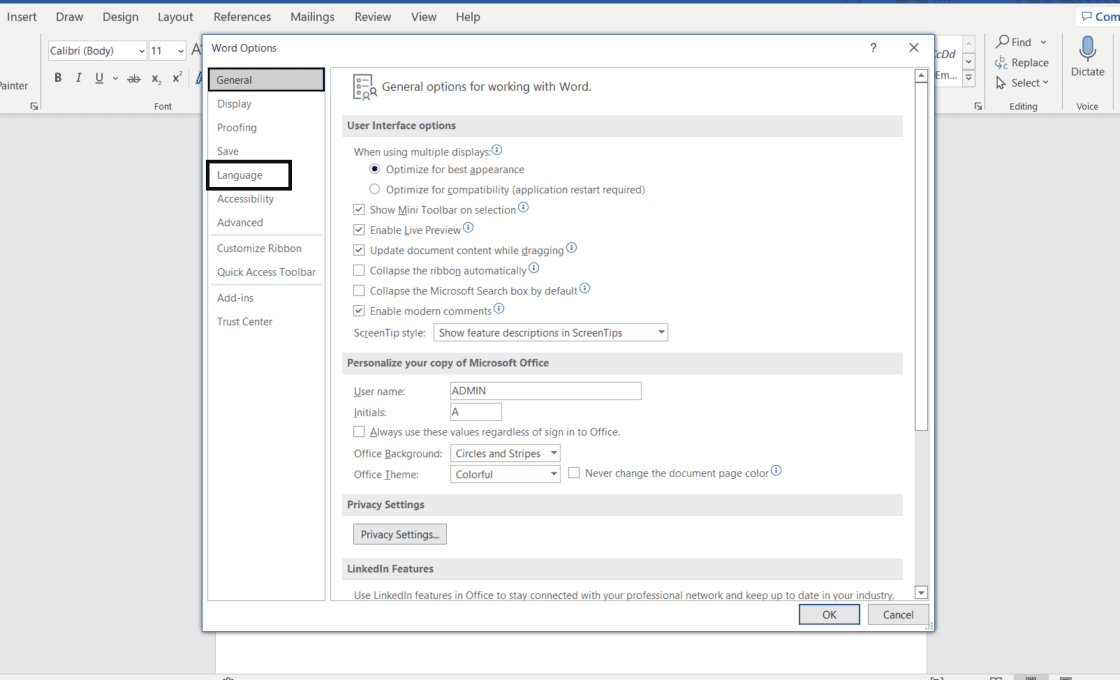Click the Italic formatting icon
This screenshot has width=1120, height=680.
[x=79, y=78]
